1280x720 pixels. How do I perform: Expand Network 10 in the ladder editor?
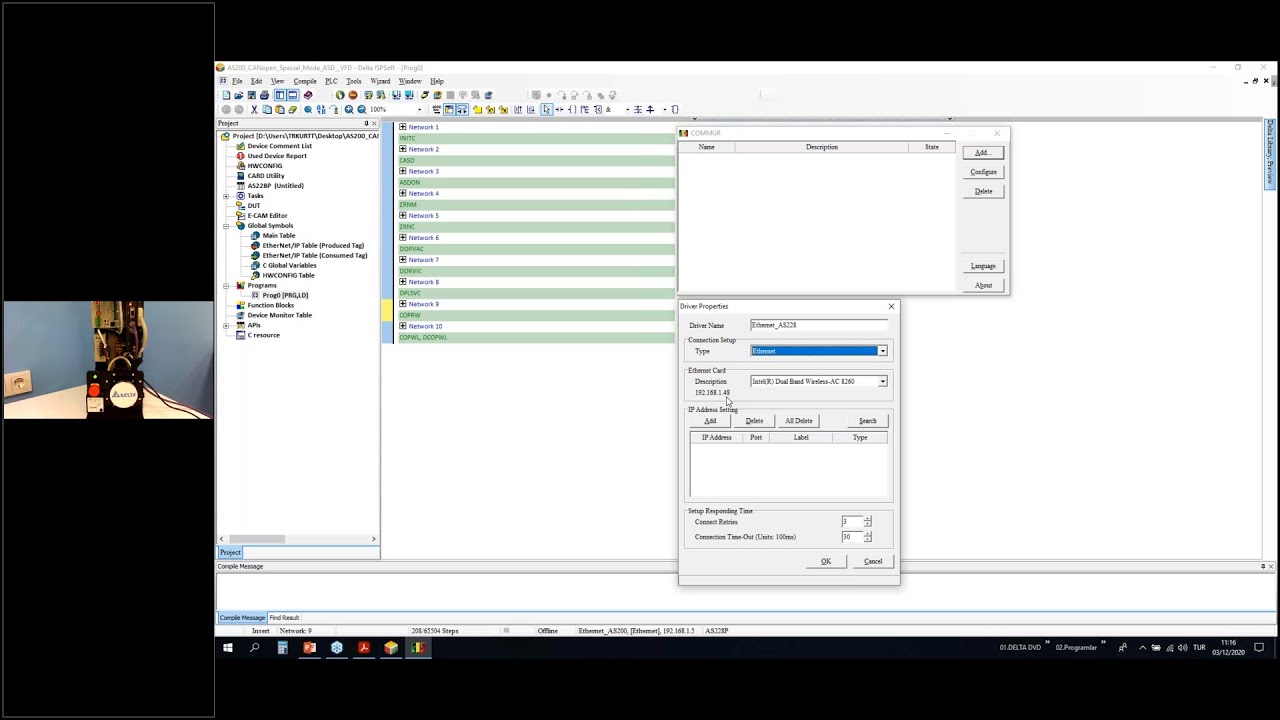402,326
